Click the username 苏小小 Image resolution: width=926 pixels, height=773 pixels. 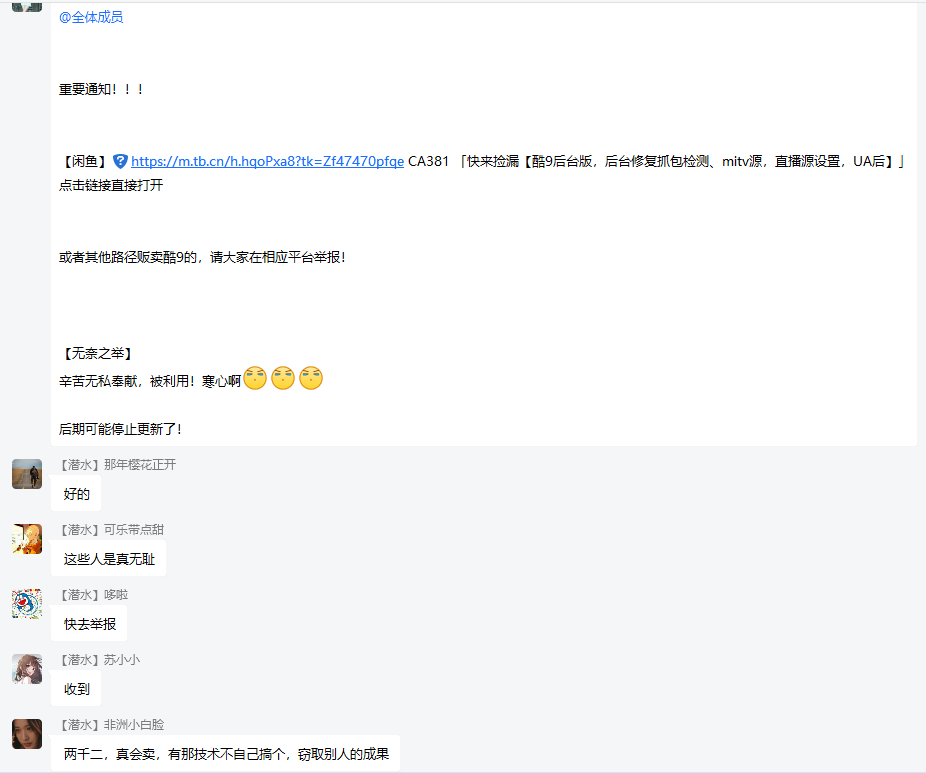click(x=122, y=660)
